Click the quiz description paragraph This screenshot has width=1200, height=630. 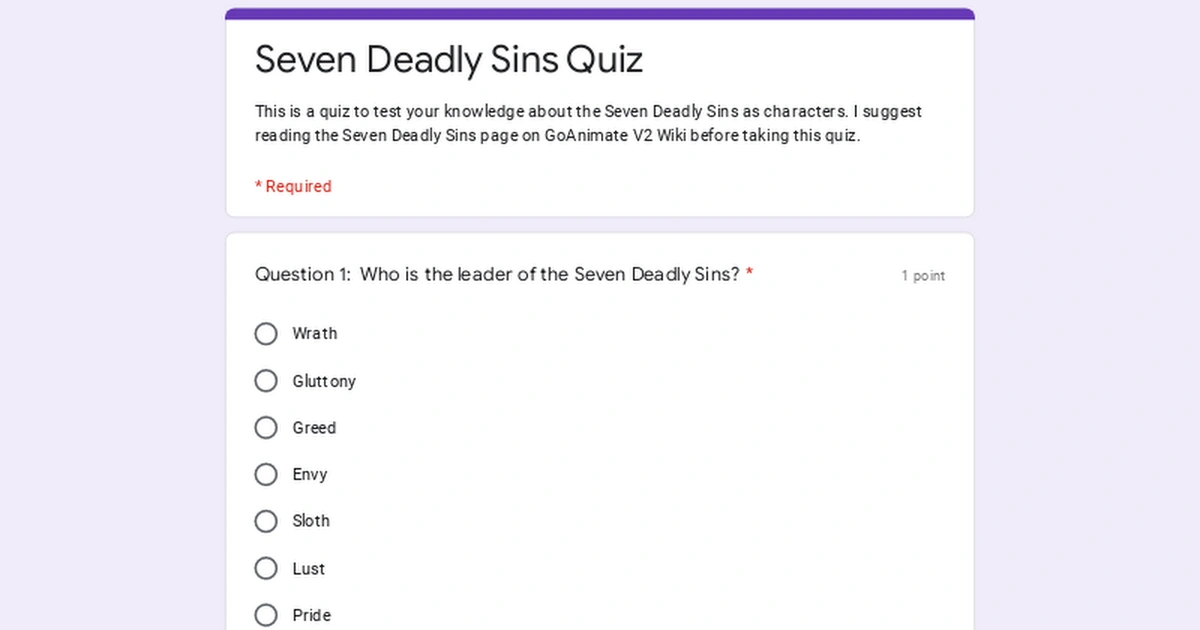pos(588,123)
